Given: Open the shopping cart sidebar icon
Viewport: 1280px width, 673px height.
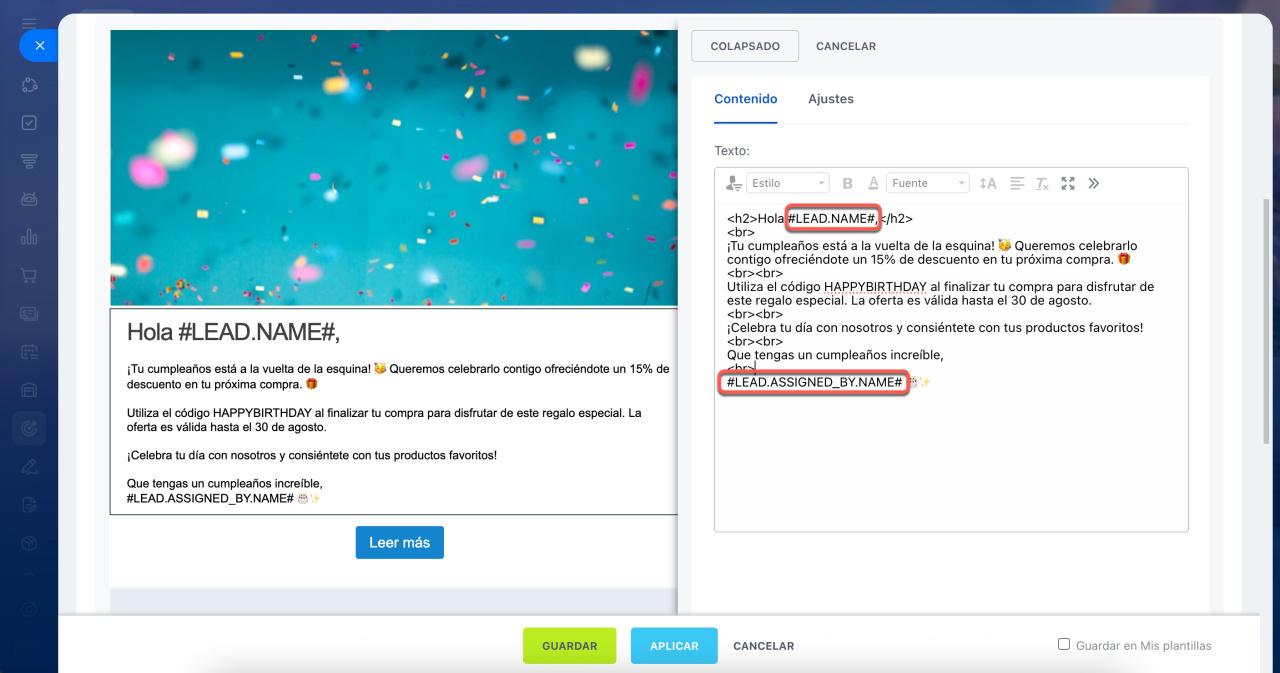Looking at the screenshot, I should pyautogui.click(x=29, y=275).
